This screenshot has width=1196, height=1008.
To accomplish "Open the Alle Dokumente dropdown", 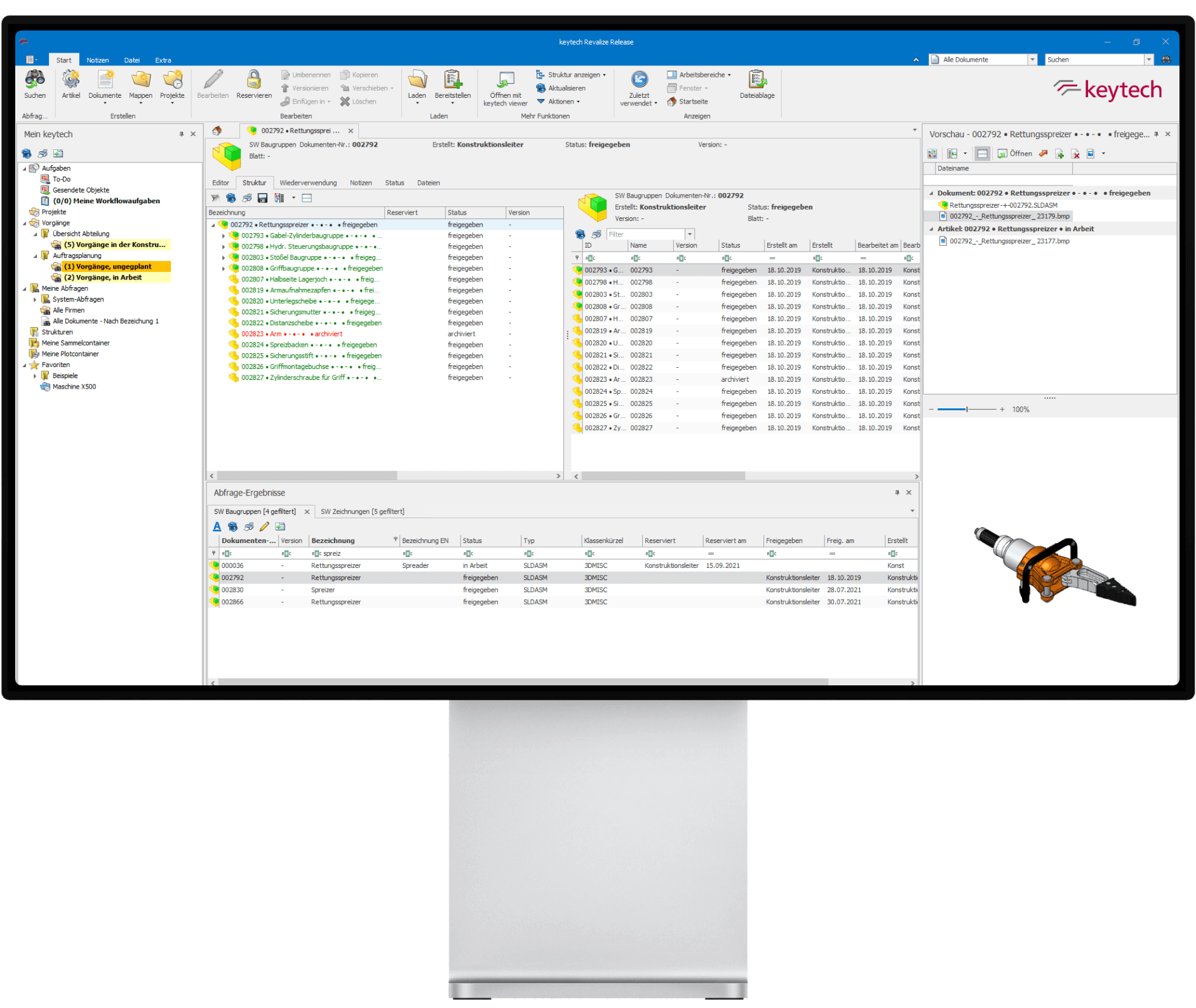I will pyautogui.click(x=1033, y=59).
